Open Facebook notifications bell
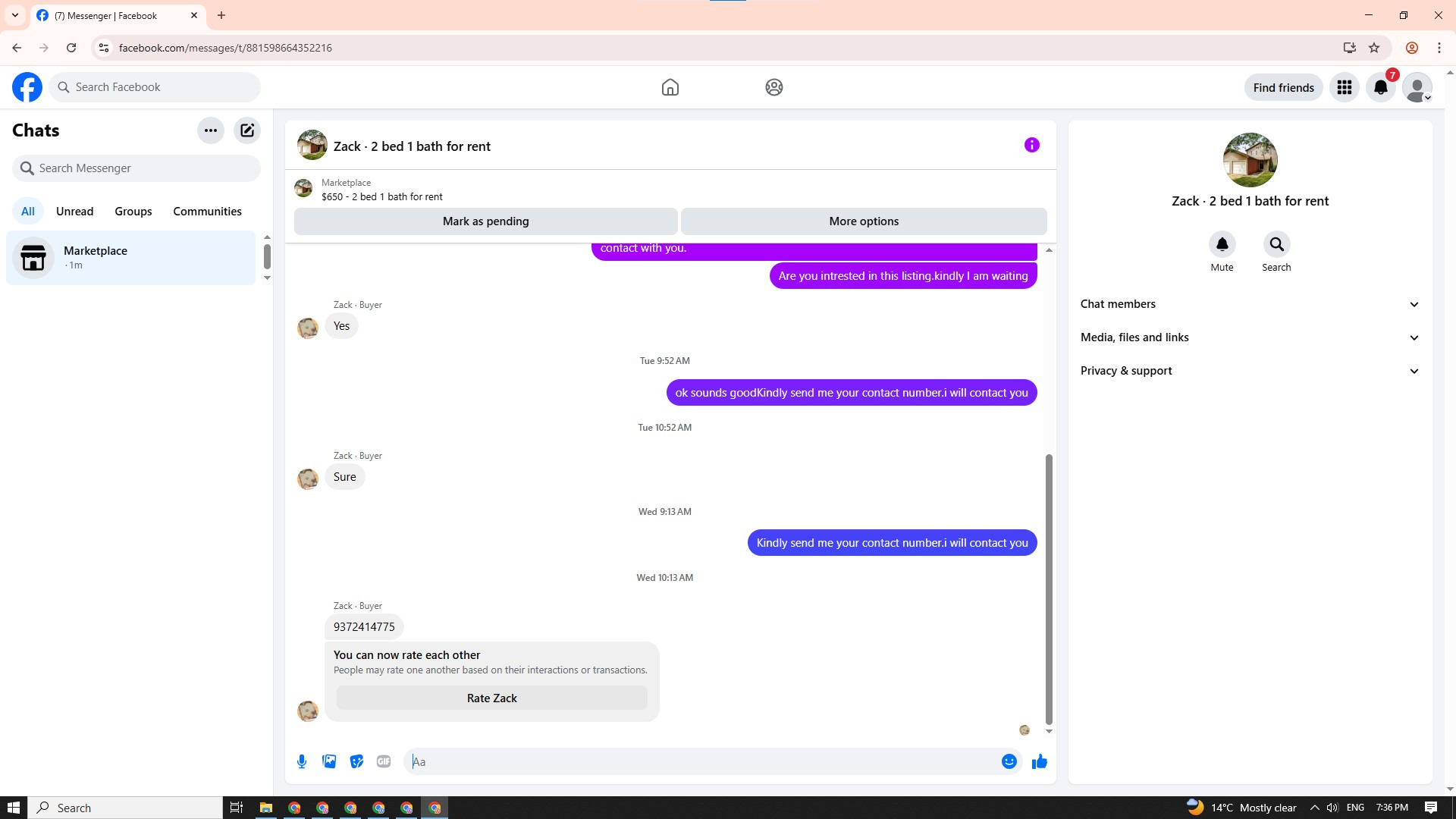The height and width of the screenshot is (819, 1456). (1380, 88)
